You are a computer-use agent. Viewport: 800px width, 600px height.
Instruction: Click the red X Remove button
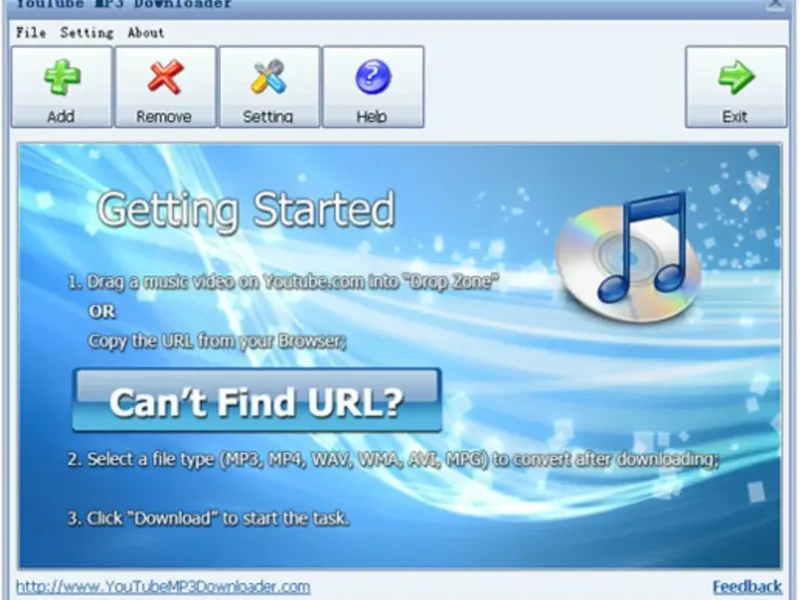pos(166,87)
